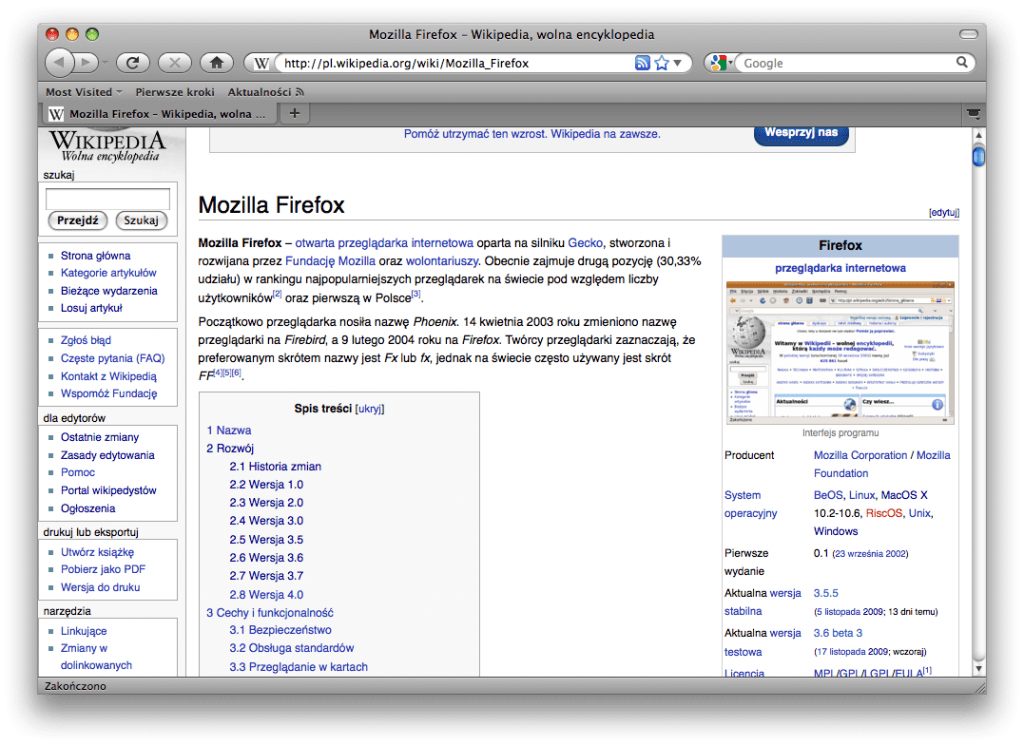Jump to section 1 Nazwa

(x=229, y=430)
